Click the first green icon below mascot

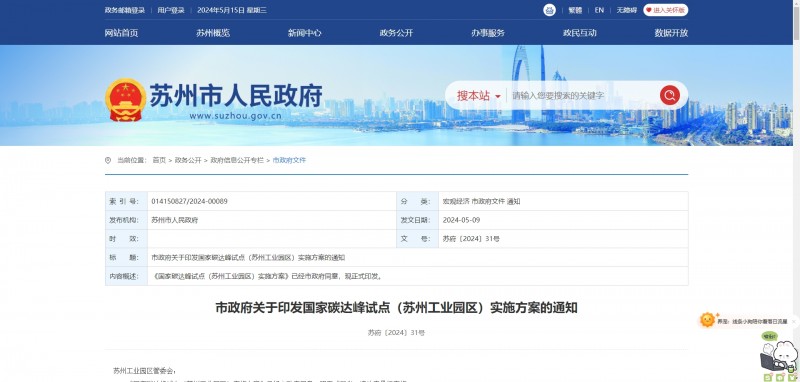click(x=767, y=377)
